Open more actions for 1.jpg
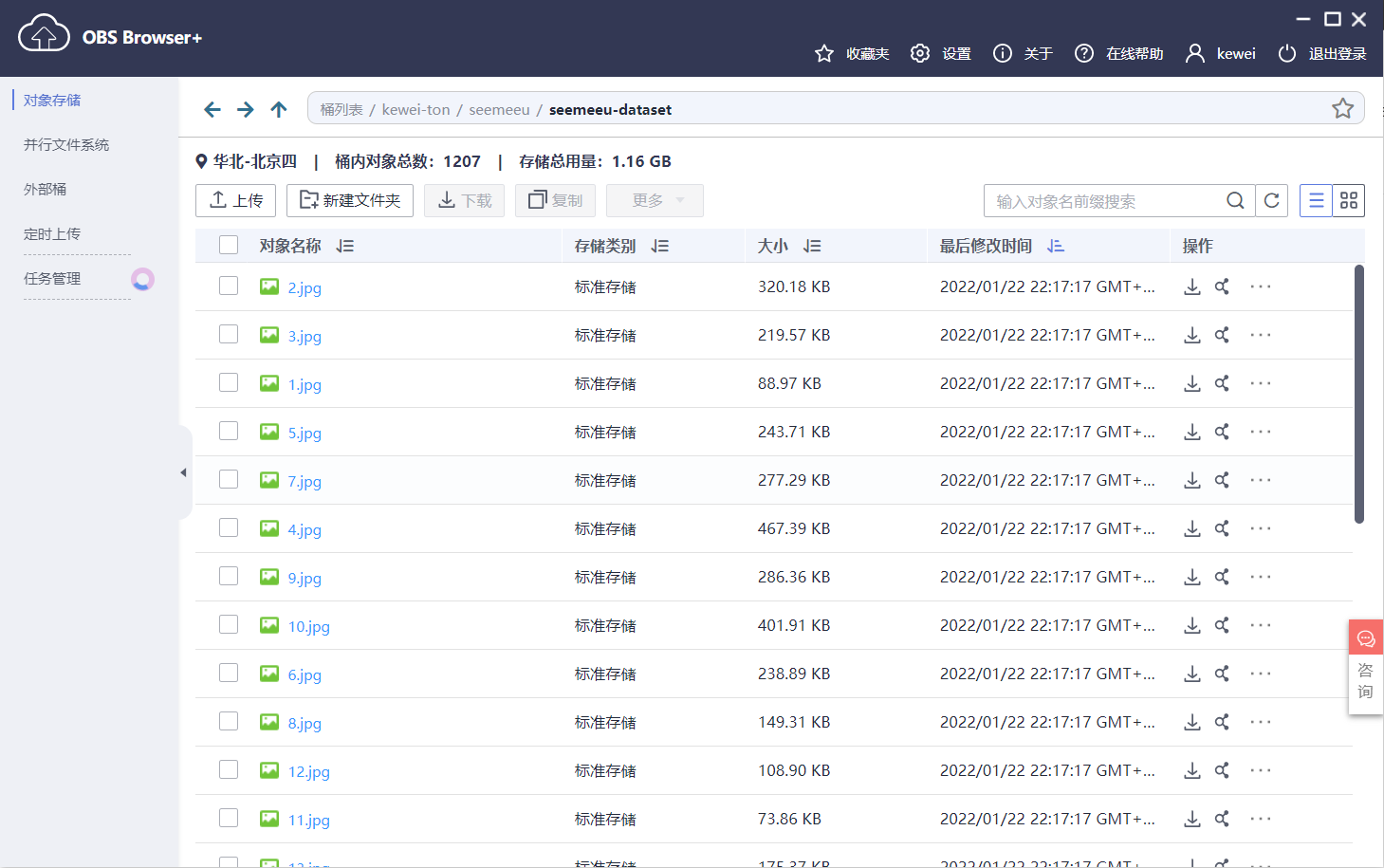 point(1261,383)
